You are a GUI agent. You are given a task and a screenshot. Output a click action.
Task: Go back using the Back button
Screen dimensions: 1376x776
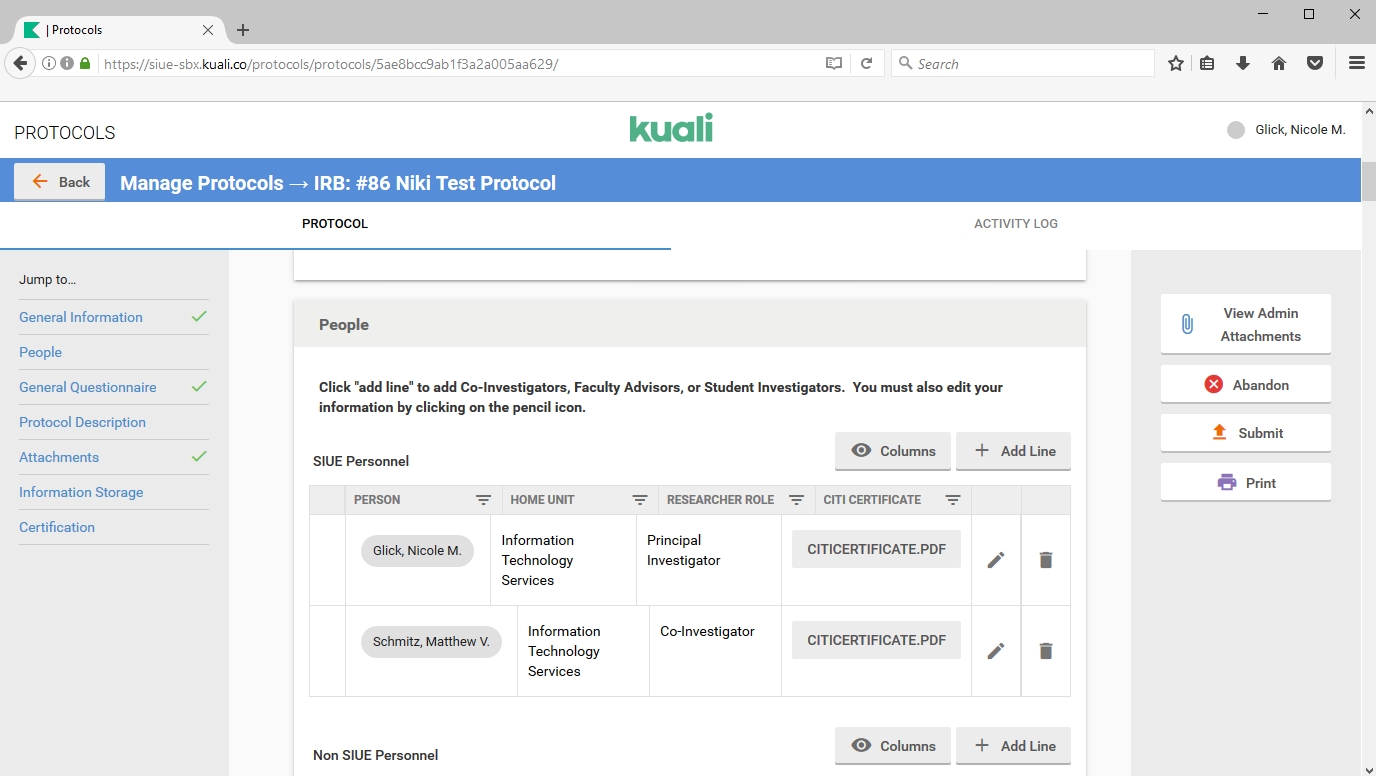(60, 182)
